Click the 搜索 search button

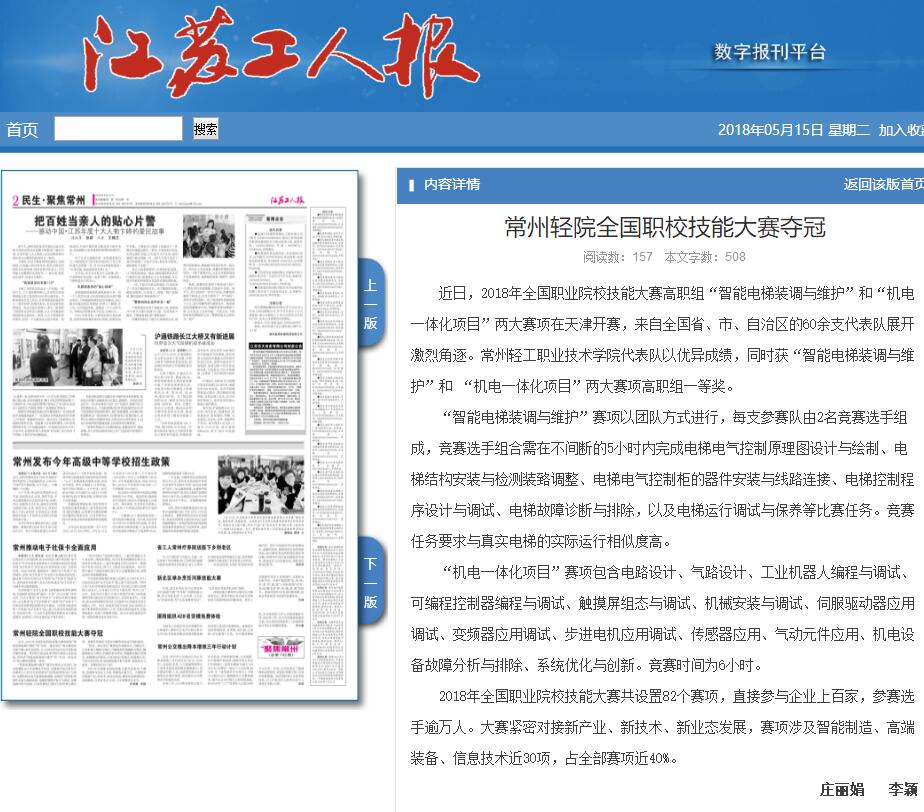[206, 128]
